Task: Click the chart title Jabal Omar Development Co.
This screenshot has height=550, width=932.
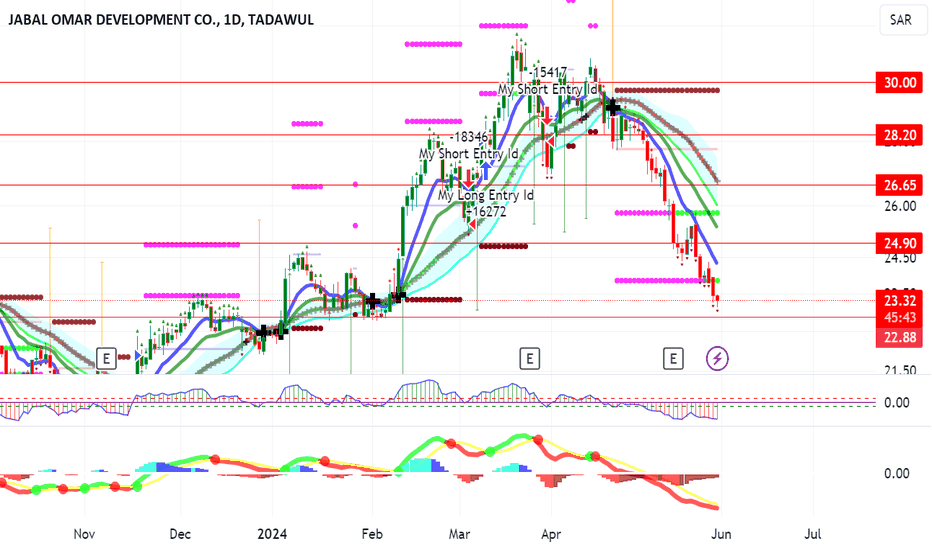Action: click(x=161, y=20)
